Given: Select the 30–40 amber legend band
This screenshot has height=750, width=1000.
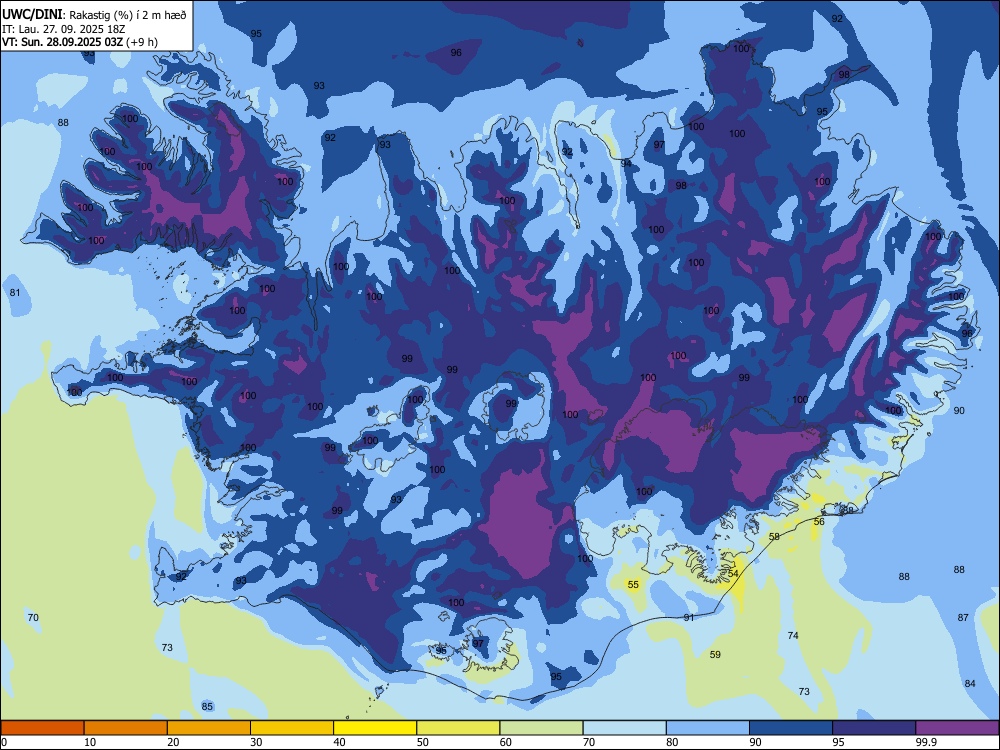Looking at the screenshot, I should tap(292, 728).
